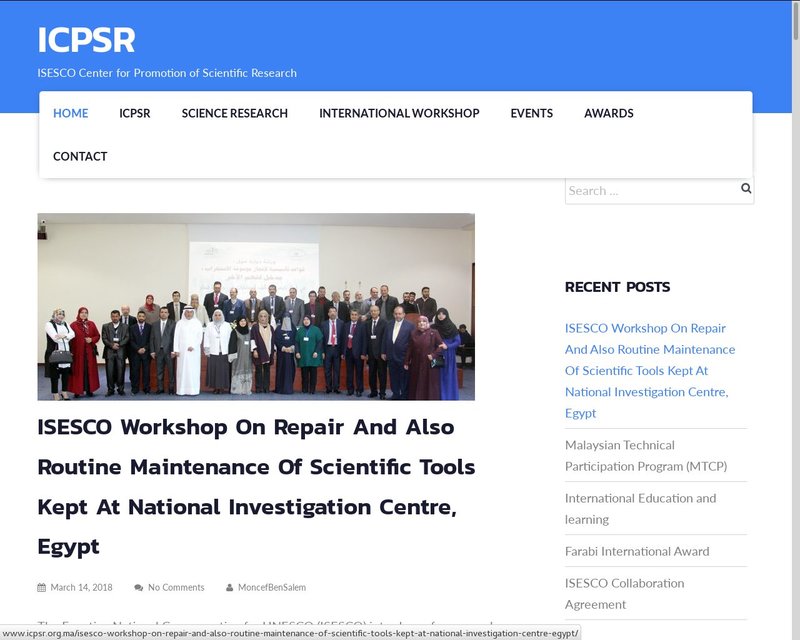Image resolution: width=800 pixels, height=640 pixels.
Task: Click the ISESCO Center for Promotion tagline
Action: point(167,73)
